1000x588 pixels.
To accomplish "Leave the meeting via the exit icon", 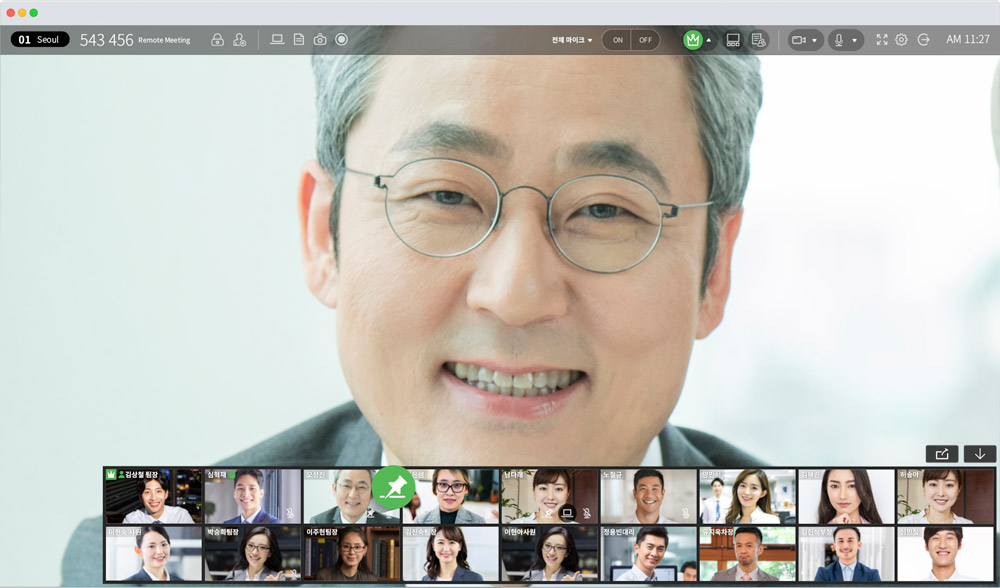I will point(923,40).
